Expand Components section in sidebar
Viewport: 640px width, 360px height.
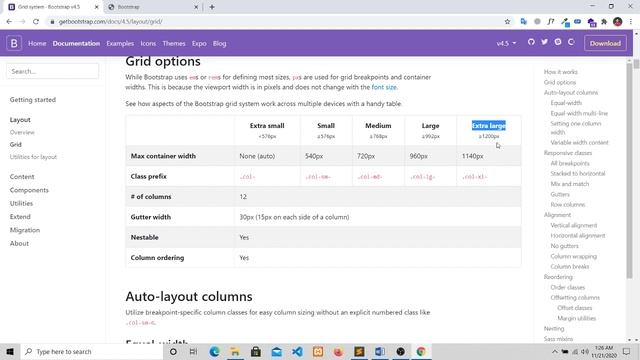coord(29,190)
